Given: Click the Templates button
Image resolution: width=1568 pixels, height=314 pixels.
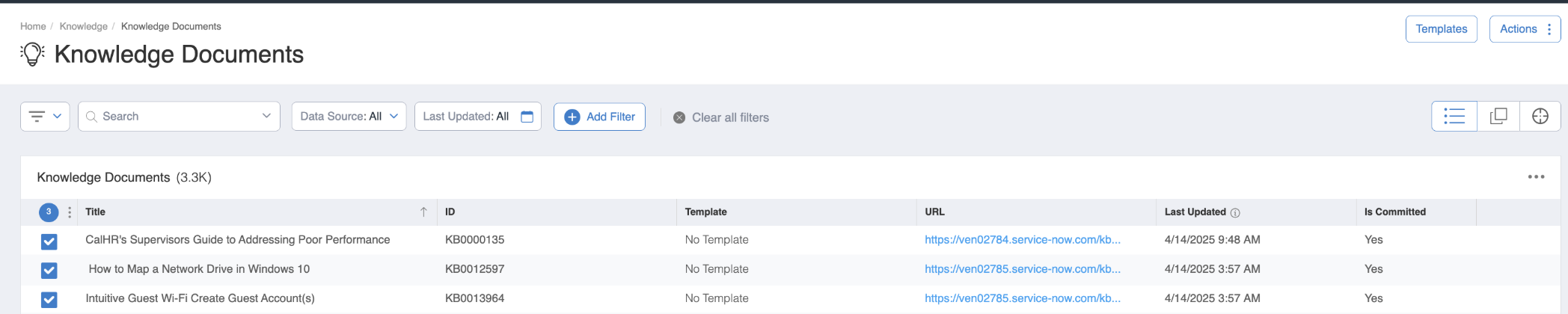Looking at the screenshot, I should 1441,29.
